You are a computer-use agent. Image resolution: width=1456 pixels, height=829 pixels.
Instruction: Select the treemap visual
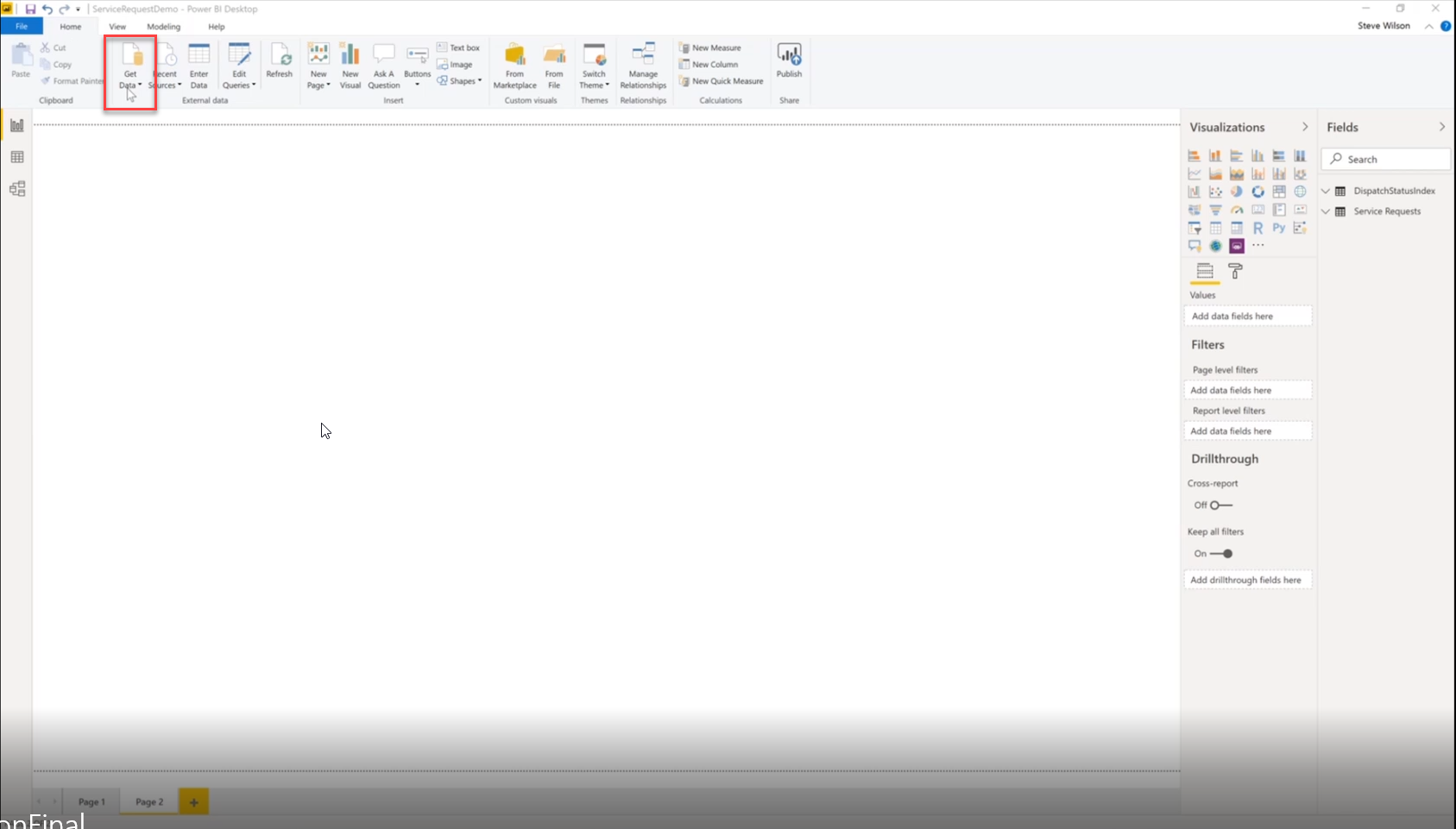[x=1279, y=192]
